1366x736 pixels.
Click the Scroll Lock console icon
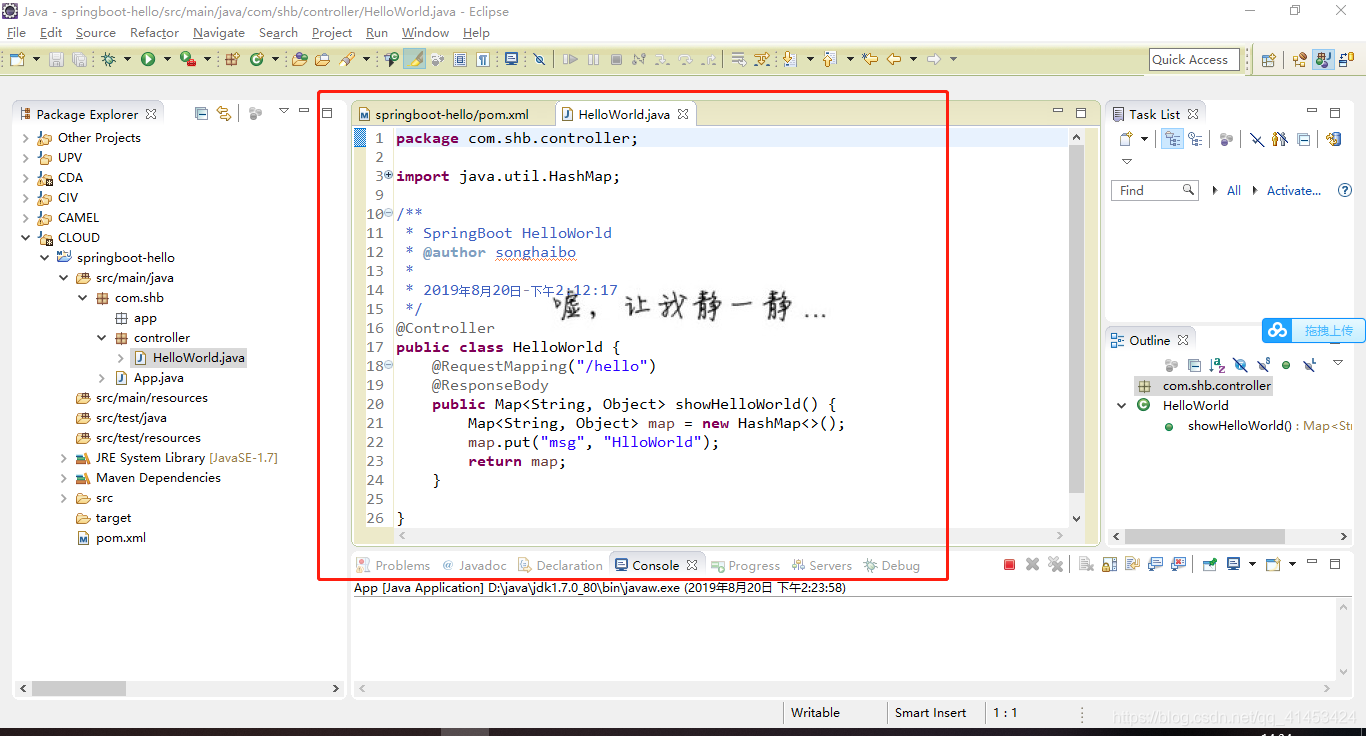click(1109, 564)
